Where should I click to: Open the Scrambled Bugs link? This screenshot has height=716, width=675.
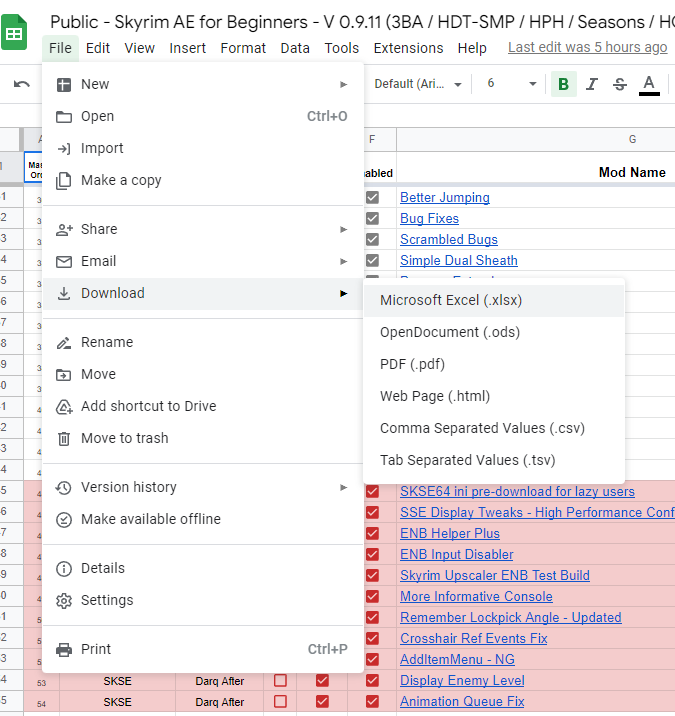pyautogui.click(x=449, y=239)
